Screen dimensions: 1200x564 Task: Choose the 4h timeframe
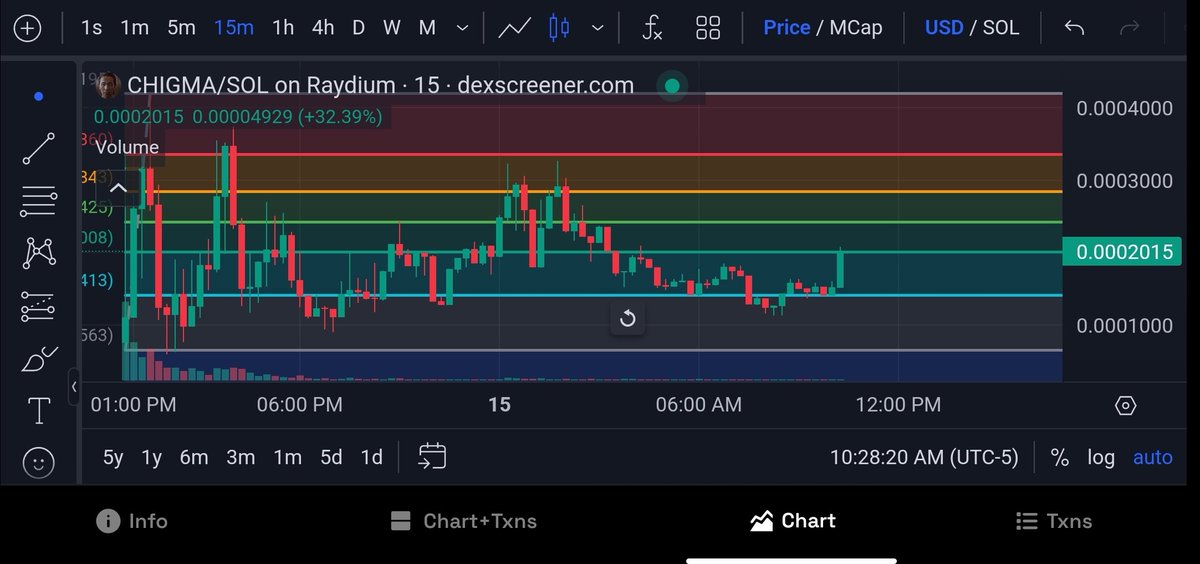pos(323,28)
